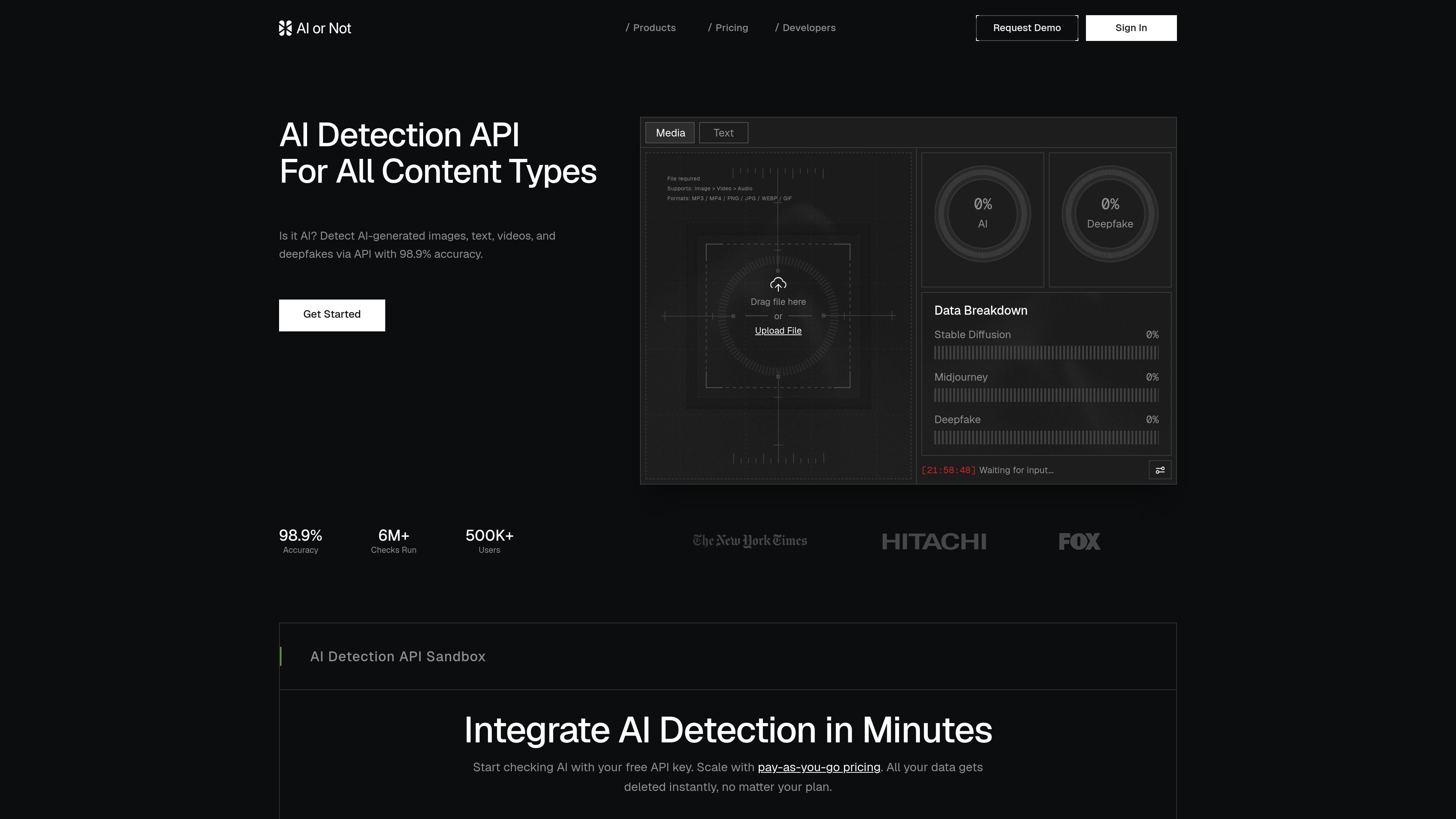
Task: Click the FOX logo
Action: pyautogui.click(x=1079, y=541)
